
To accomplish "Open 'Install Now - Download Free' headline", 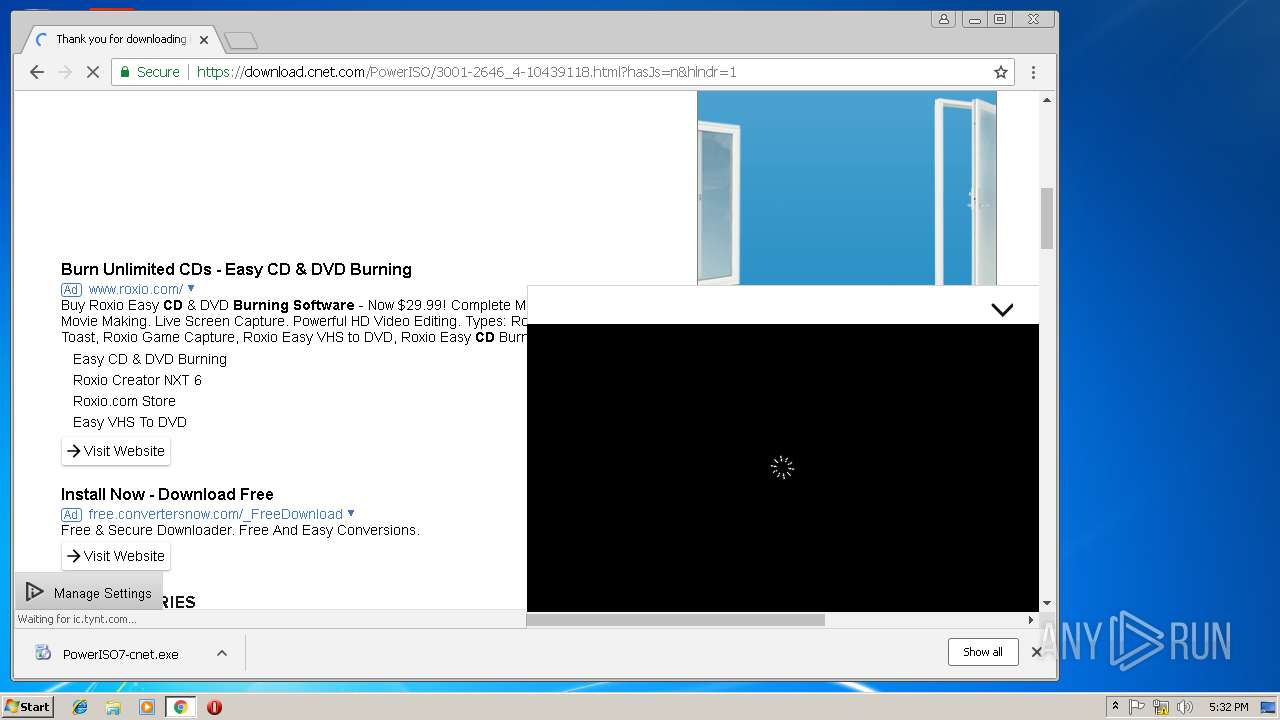I will point(167,494).
